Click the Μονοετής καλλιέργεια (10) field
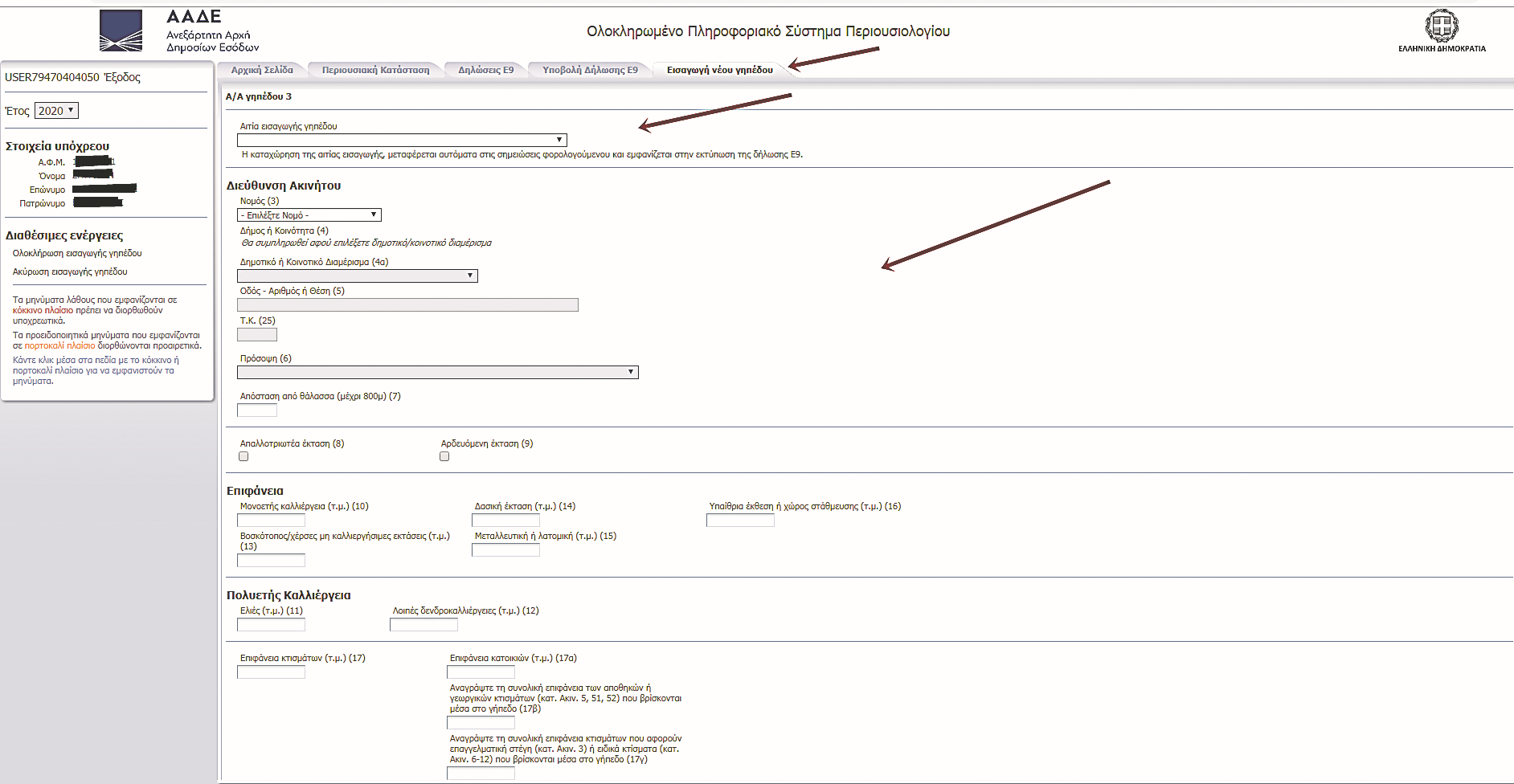The image size is (1514, 784). pos(271,521)
